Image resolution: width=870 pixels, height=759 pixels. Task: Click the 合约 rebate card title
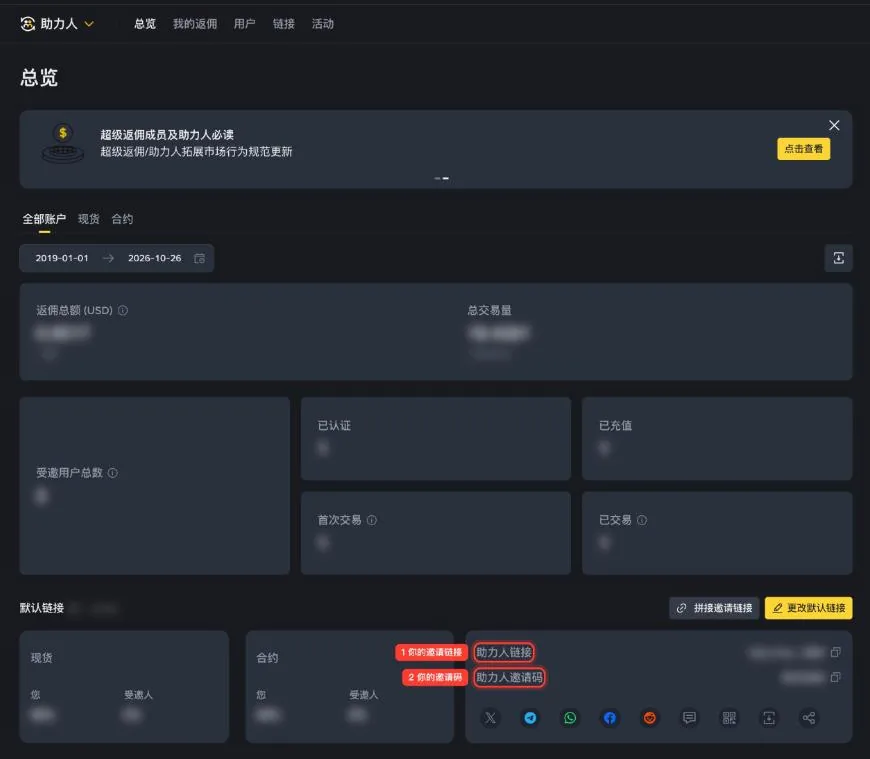point(267,658)
